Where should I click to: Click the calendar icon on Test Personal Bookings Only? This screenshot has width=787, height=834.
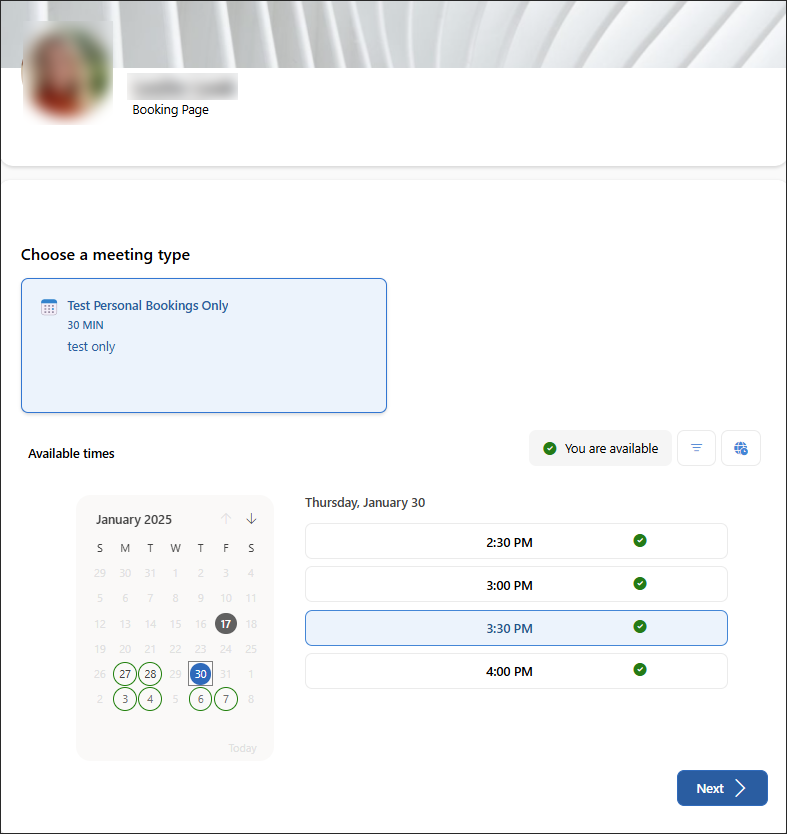48,305
